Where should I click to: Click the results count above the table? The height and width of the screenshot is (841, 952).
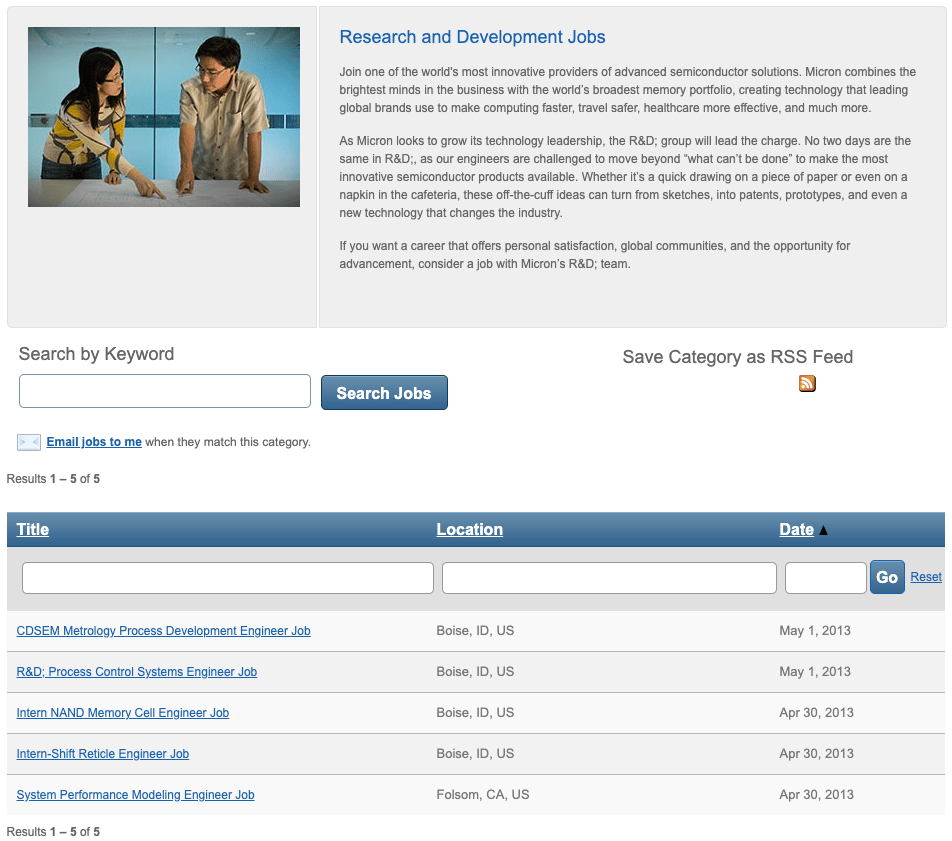(x=53, y=479)
